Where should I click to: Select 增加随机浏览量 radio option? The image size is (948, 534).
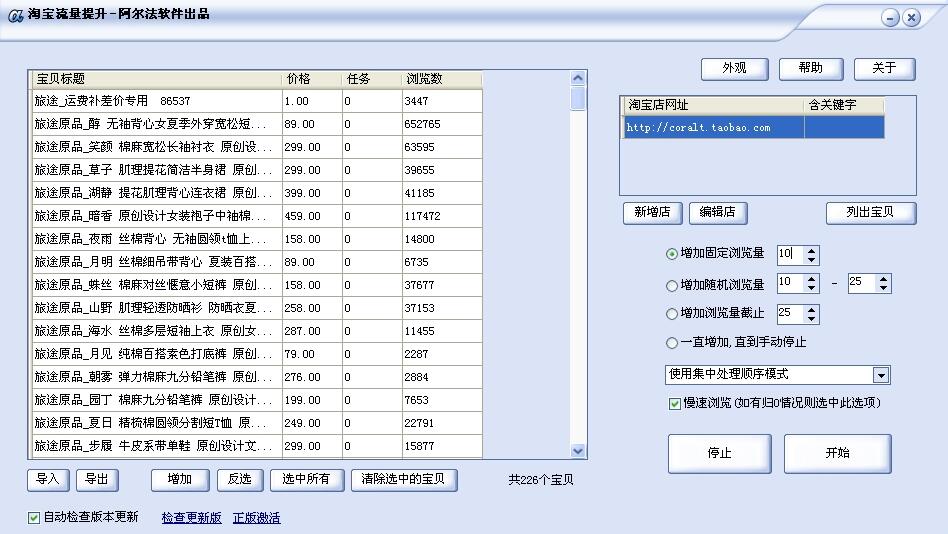671,285
